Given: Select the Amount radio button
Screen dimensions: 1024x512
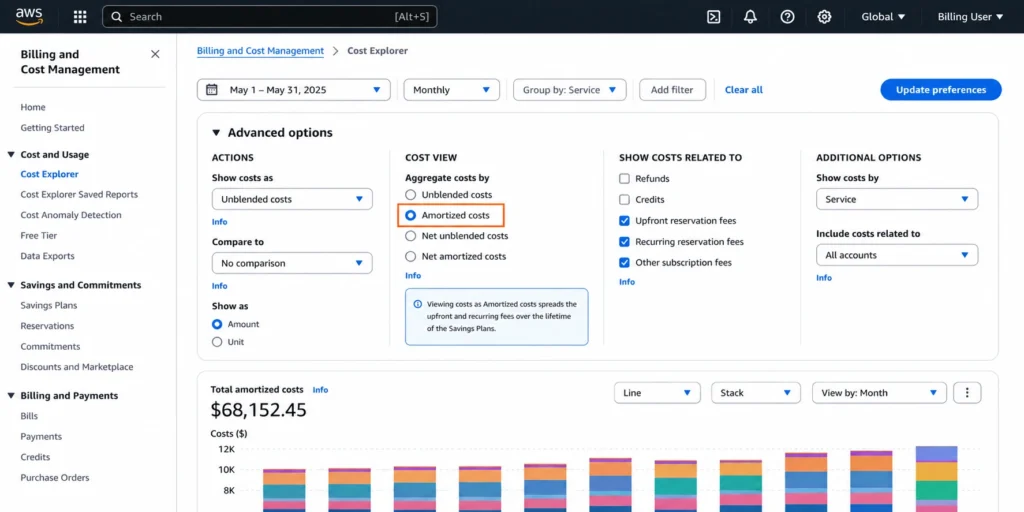Looking at the screenshot, I should (217, 324).
